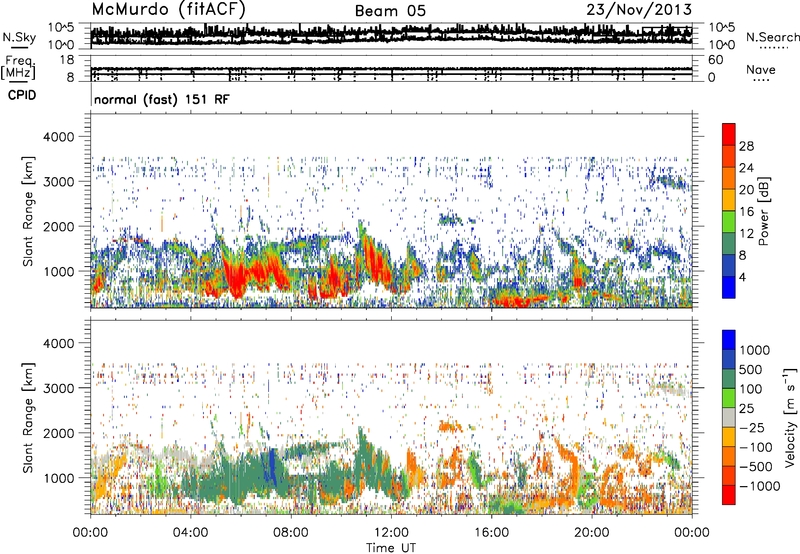This screenshot has height=554, width=800.
Task: Pick the Power colorbar segment between 16 and 20
Action: [729, 200]
